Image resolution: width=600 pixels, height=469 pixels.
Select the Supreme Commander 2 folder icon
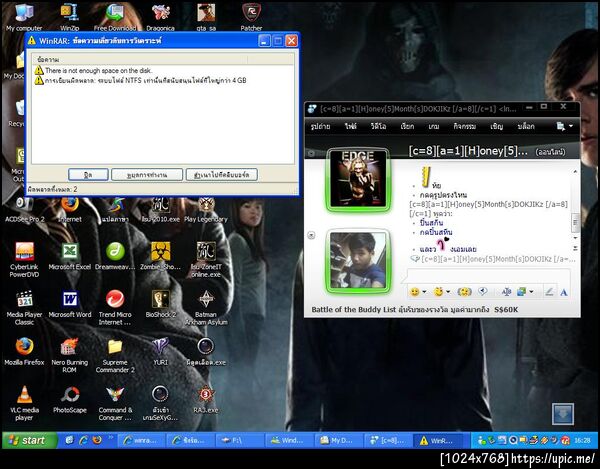pyautogui.click(x=115, y=355)
